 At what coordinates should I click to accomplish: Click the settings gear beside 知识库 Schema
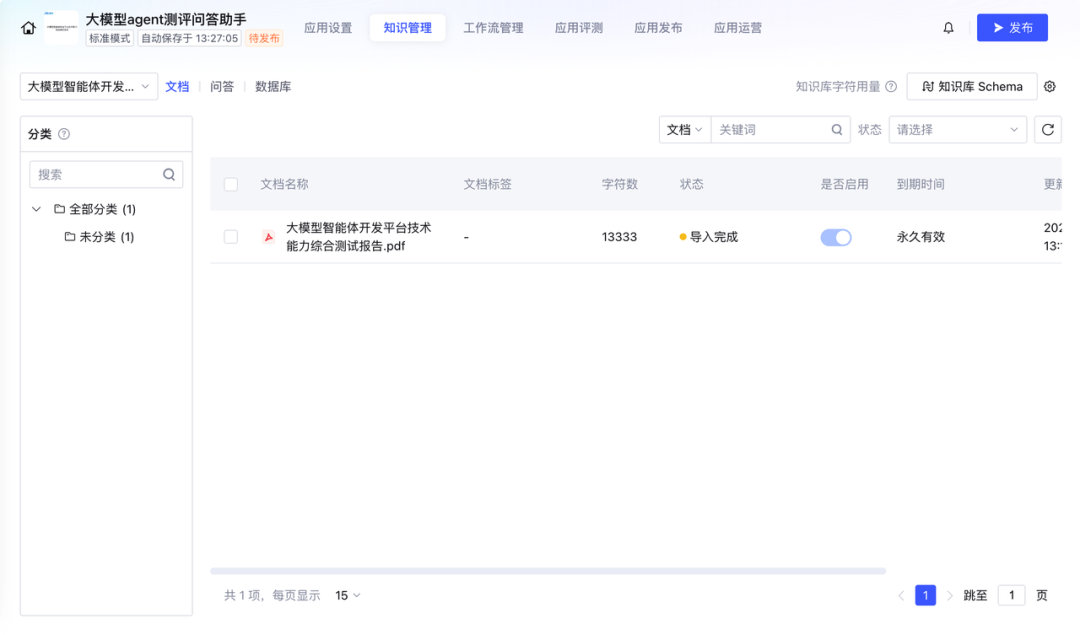(1049, 86)
